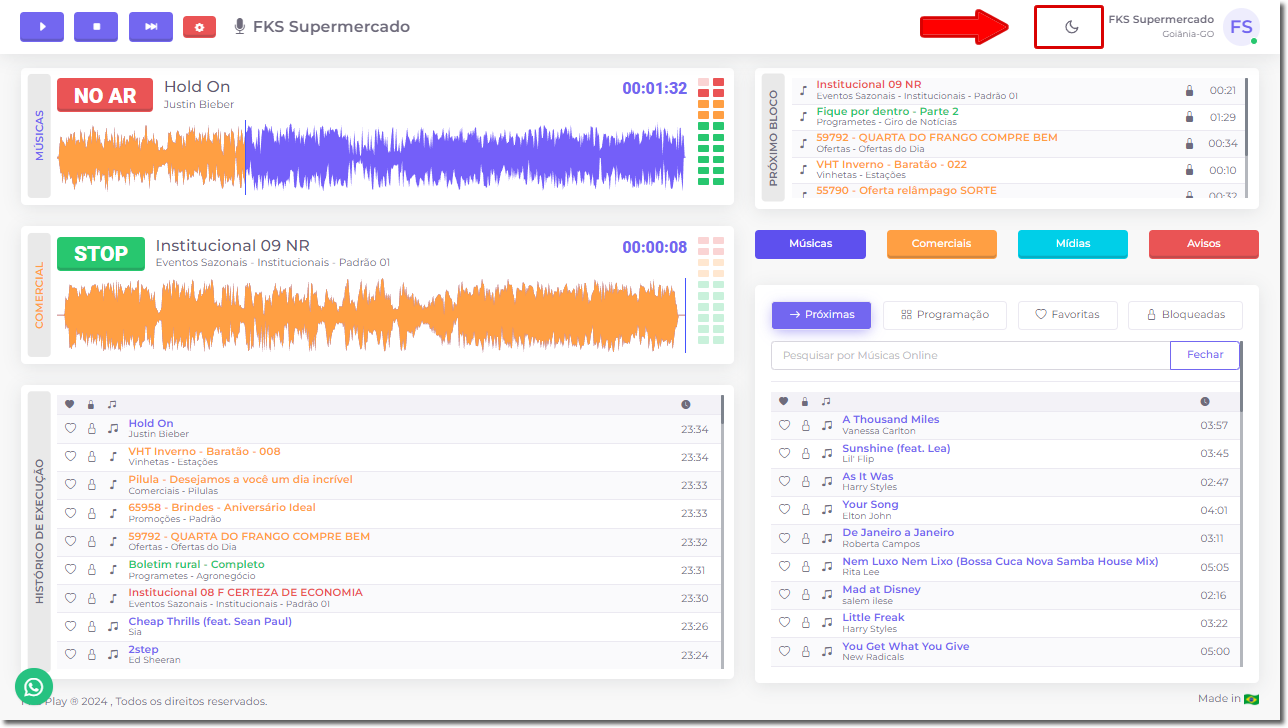Favorite Hold On in execution history
This screenshot has height=728, width=1288.
click(x=70, y=429)
